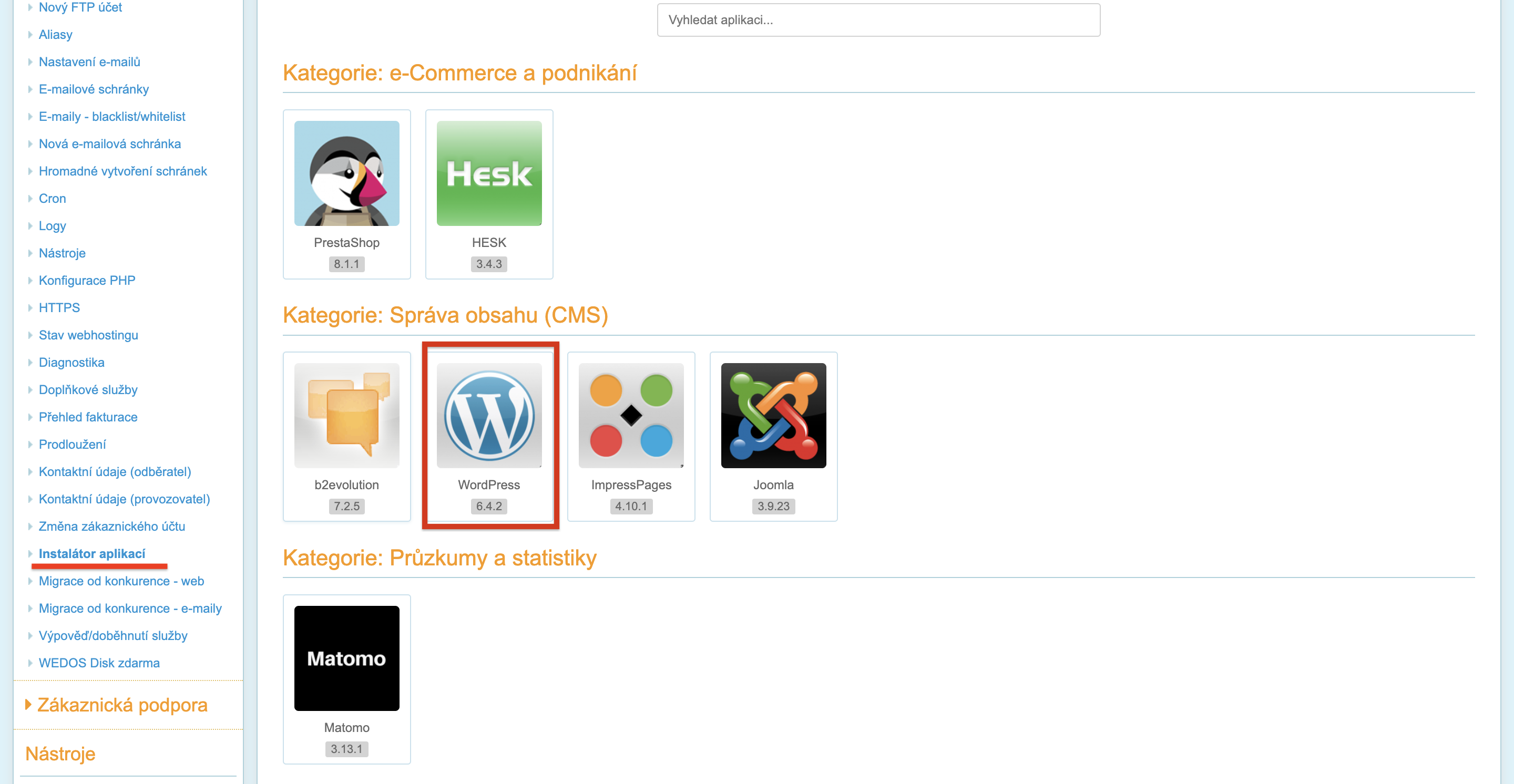1514x784 pixels.
Task: Click the Joomla version badge 3.9.23
Action: point(773,506)
